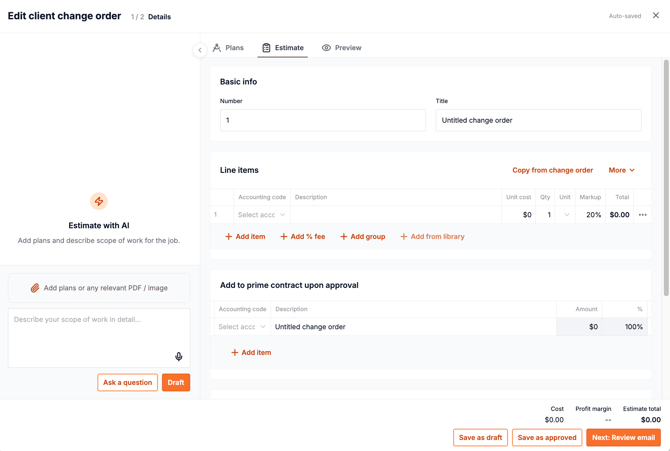Click the paperclip attach plans icon
This screenshot has width=670, height=451.
coord(35,288)
